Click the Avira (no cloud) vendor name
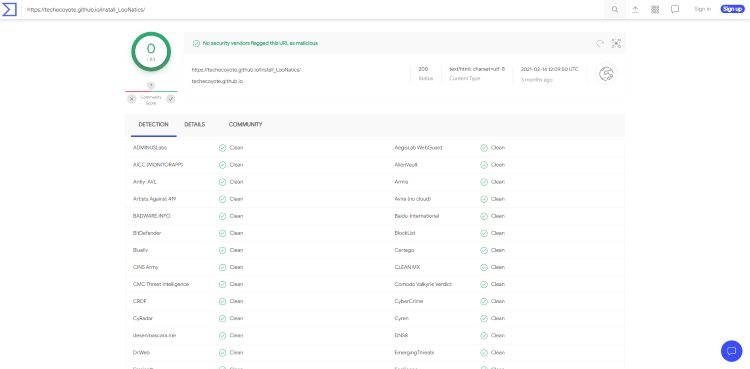 click(412, 199)
